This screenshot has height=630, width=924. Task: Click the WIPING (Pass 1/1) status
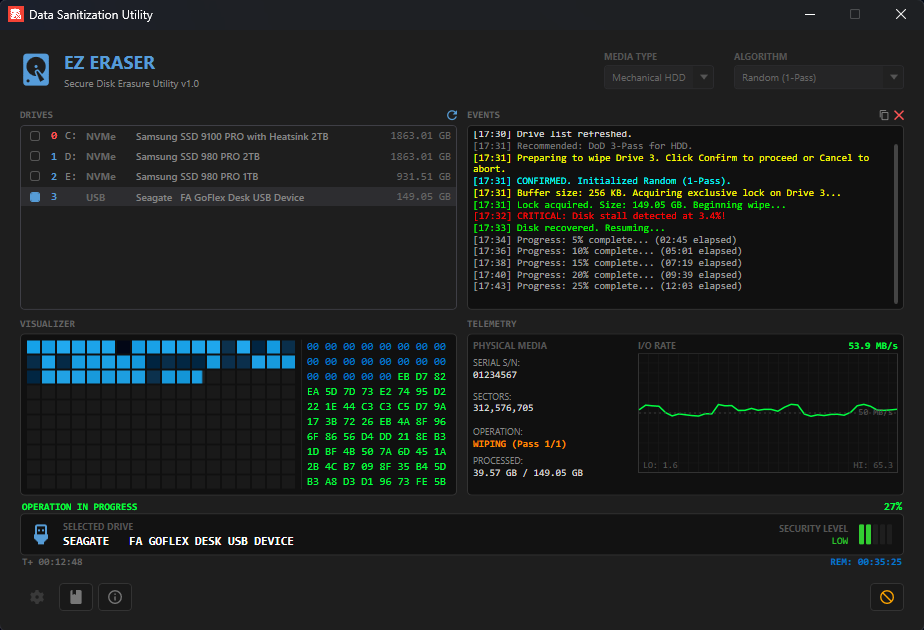click(x=519, y=444)
